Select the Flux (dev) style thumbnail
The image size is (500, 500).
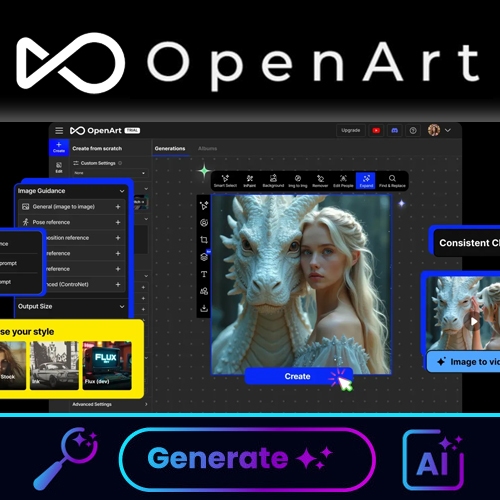click(x=107, y=365)
